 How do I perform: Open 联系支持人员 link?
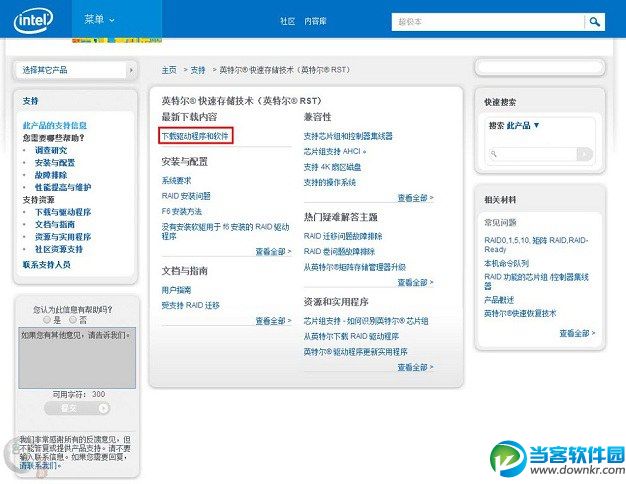[x=47, y=265]
